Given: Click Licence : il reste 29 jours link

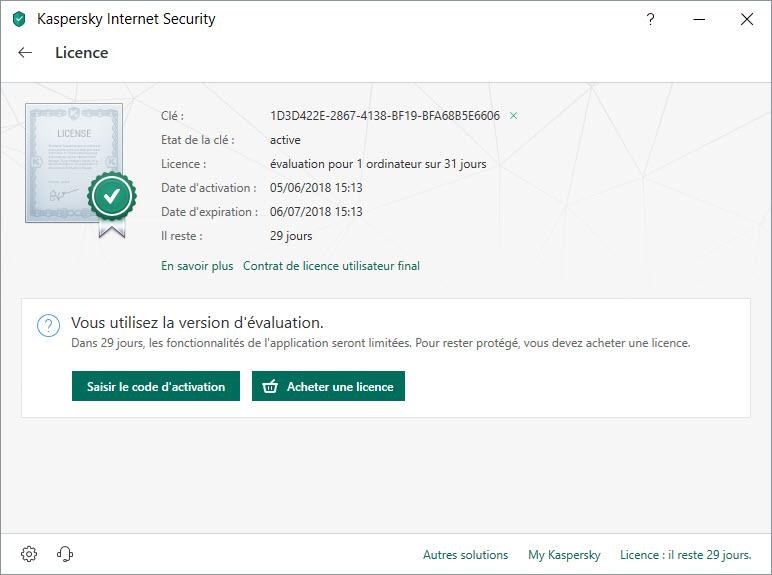Looking at the screenshot, I should click(686, 555).
